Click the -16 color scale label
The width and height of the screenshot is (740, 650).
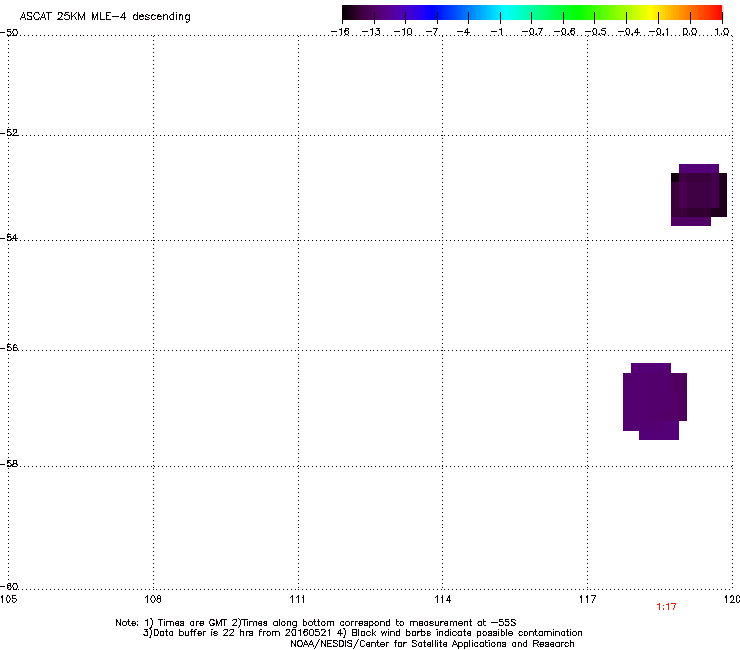click(340, 32)
